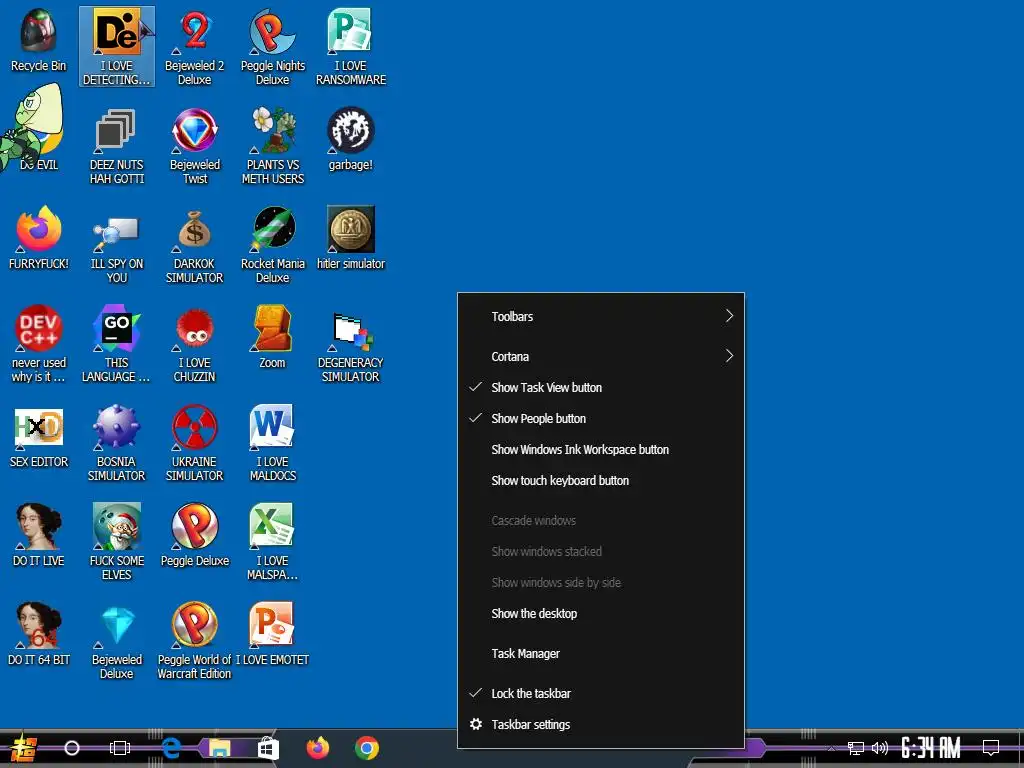Image resolution: width=1024 pixels, height=768 pixels.
Task: Click the I LOVE RANSOMWARE Publisher icon
Action: tap(351, 47)
